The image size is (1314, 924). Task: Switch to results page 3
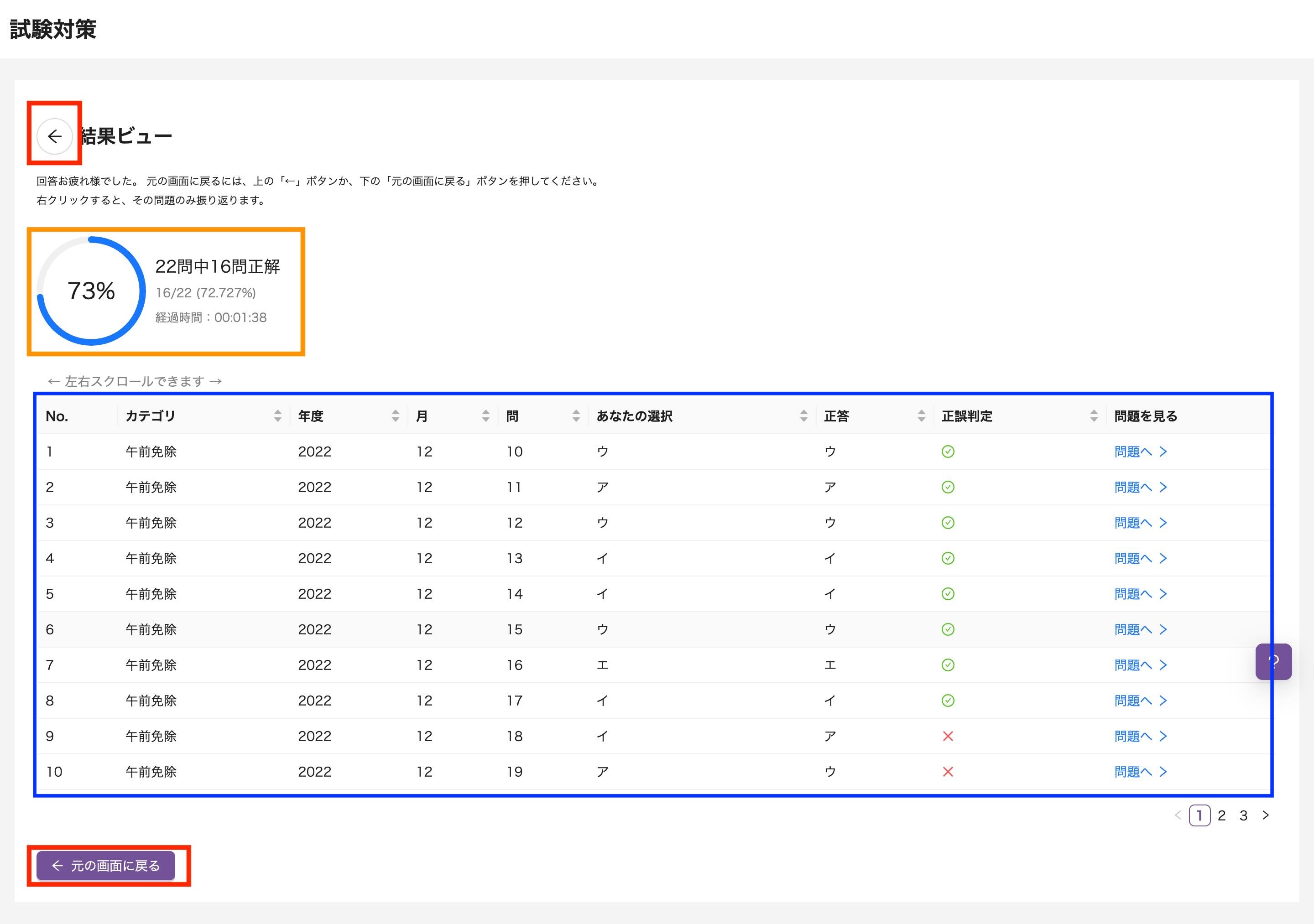pyautogui.click(x=1243, y=815)
